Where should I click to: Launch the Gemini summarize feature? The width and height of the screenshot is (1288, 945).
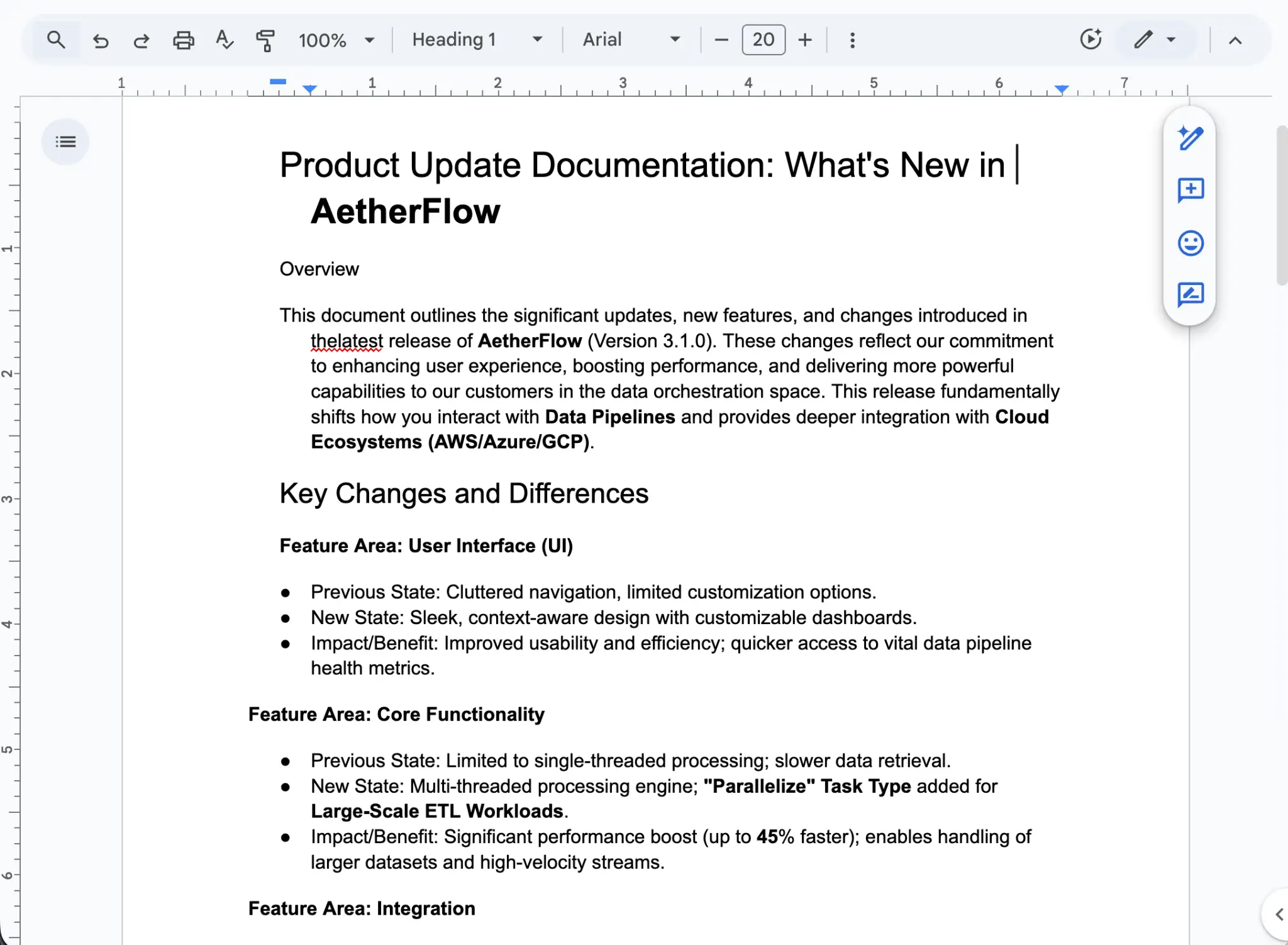tap(1091, 39)
